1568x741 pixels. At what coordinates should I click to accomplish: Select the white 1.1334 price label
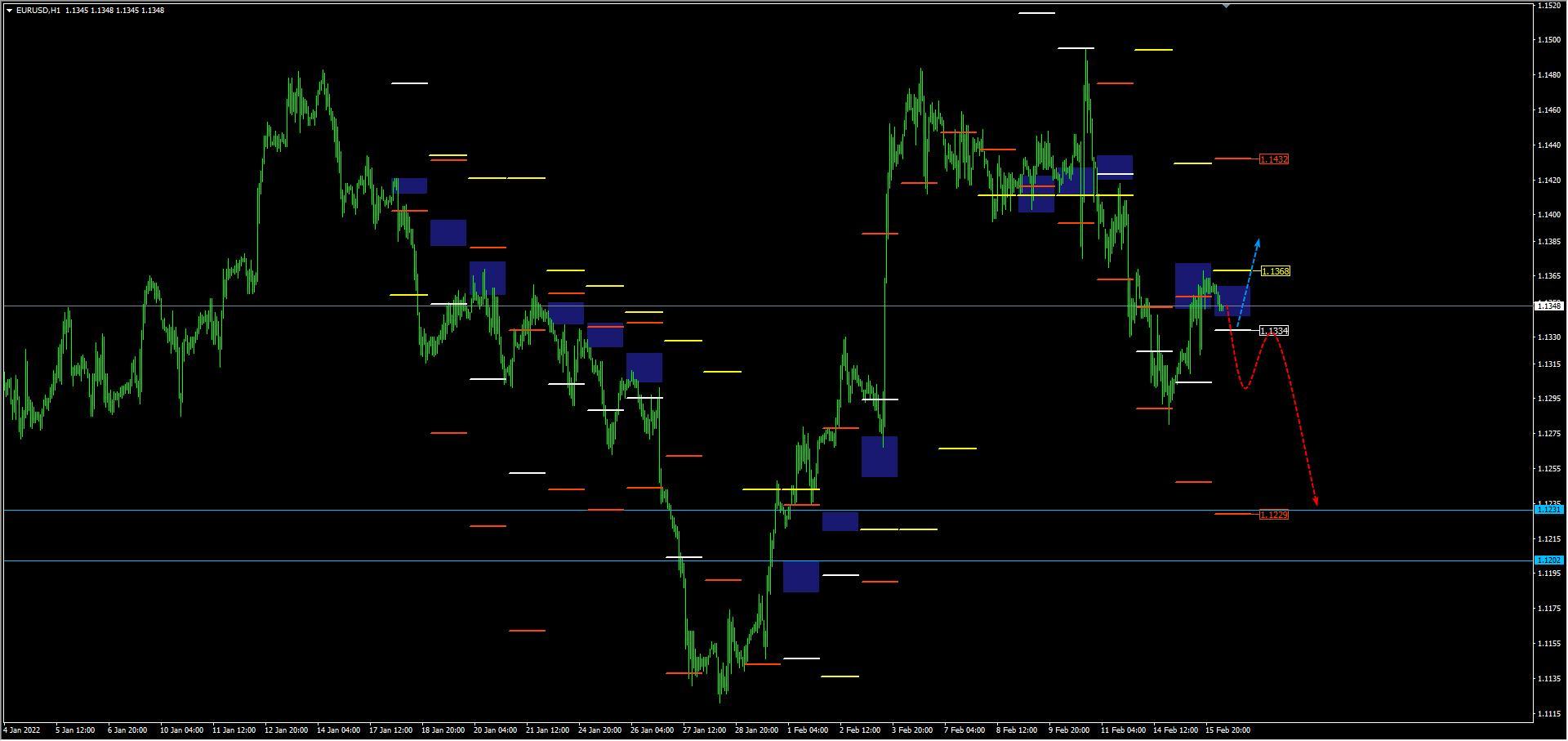(x=1273, y=331)
